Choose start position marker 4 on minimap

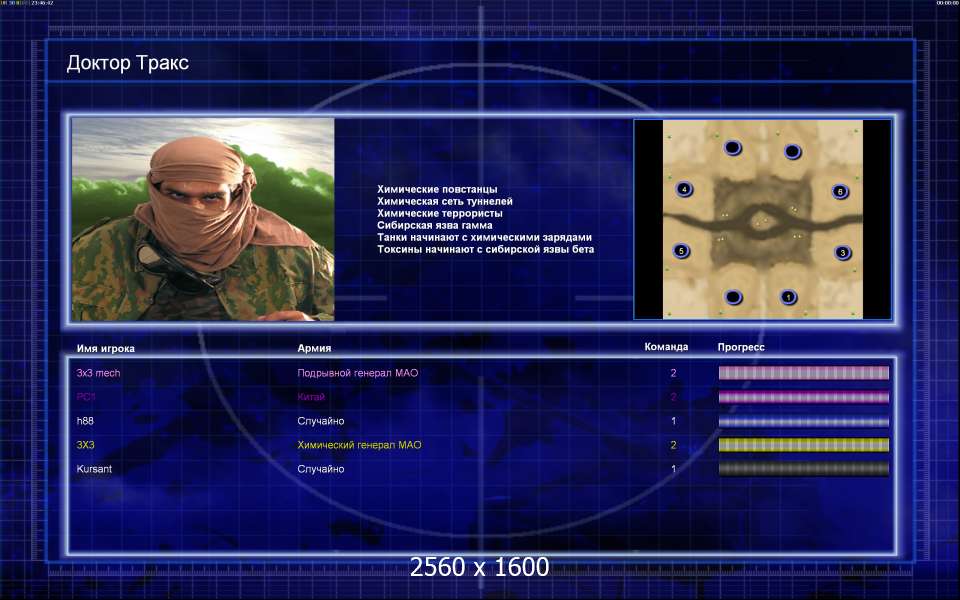tap(684, 189)
